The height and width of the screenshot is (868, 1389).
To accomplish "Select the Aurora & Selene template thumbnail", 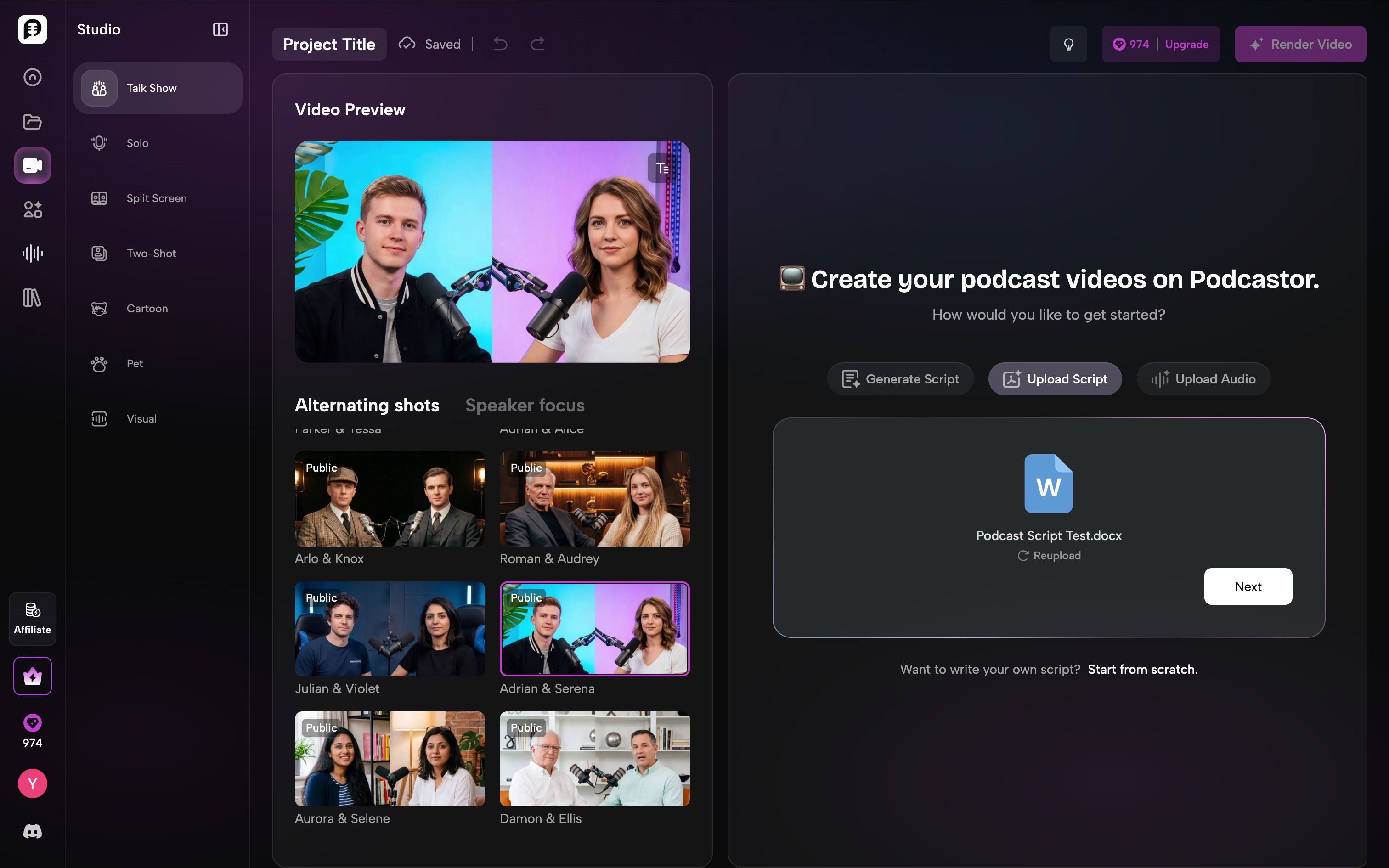I will [390, 759].
